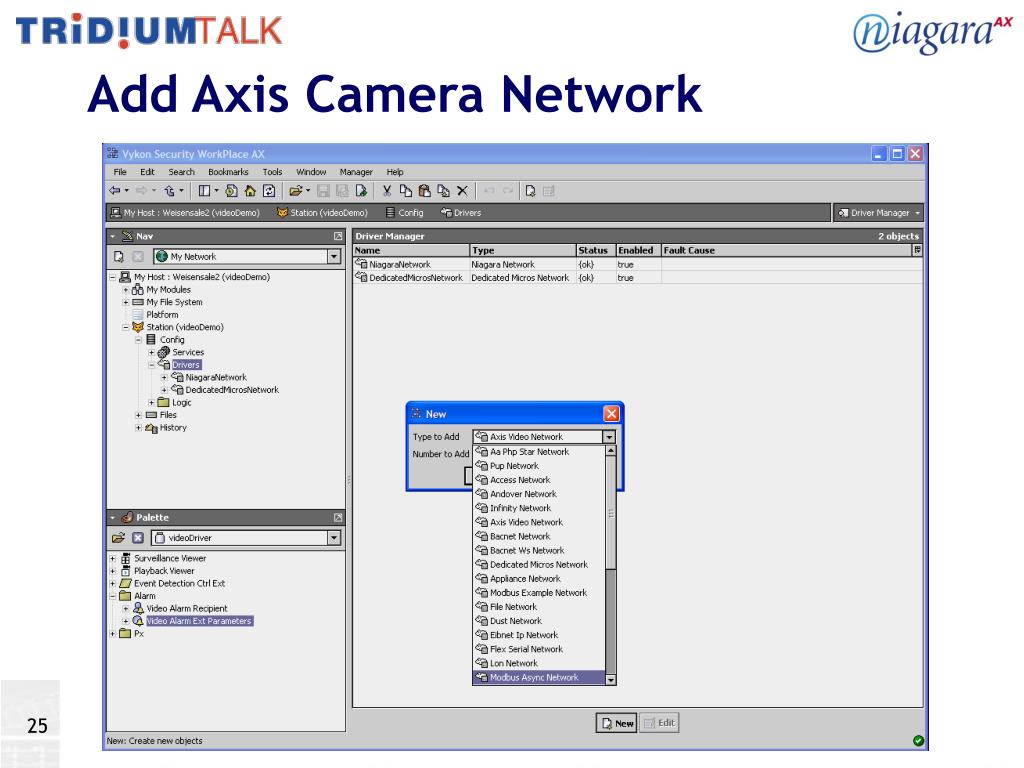Click the Cut scissors icon
The width and height of the screenshot is (1024, 768).
pos(387,191)
